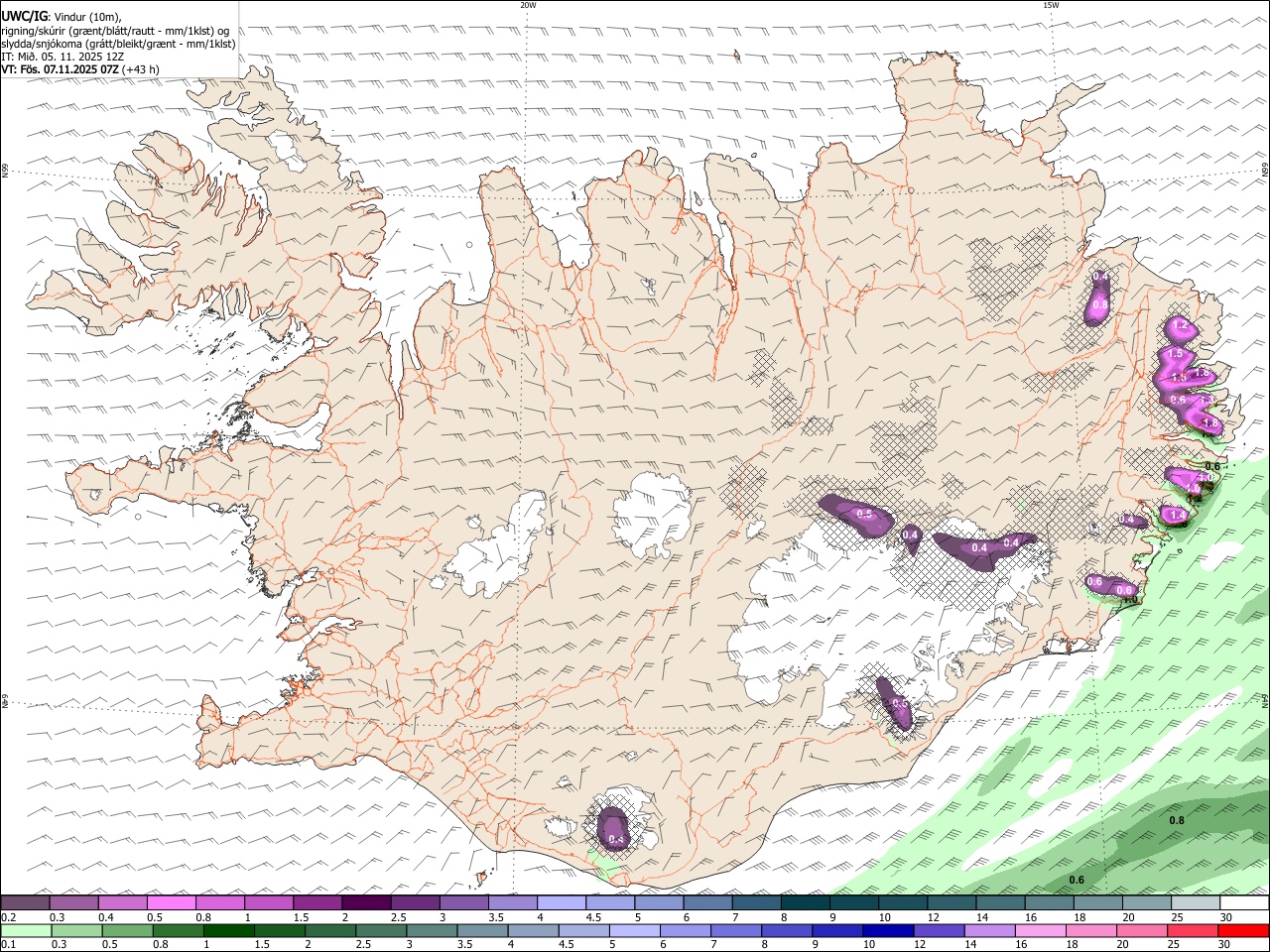The image size is (1270, 952).
Task: Click the 'VT: Fös. 07.11.2025 07Z' valid time
Action: click(61, 69)
